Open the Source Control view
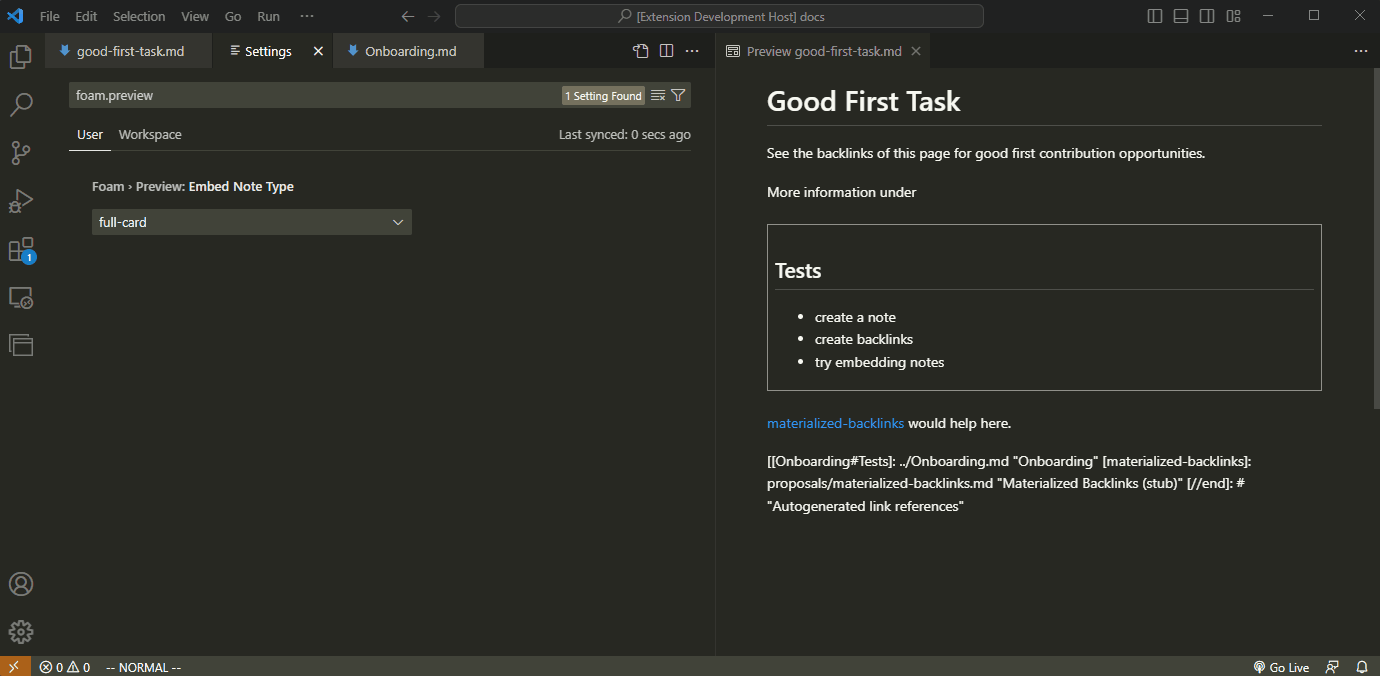This screenshot has height=676, width=1380. pyautogui.click(x=20, y=152)
